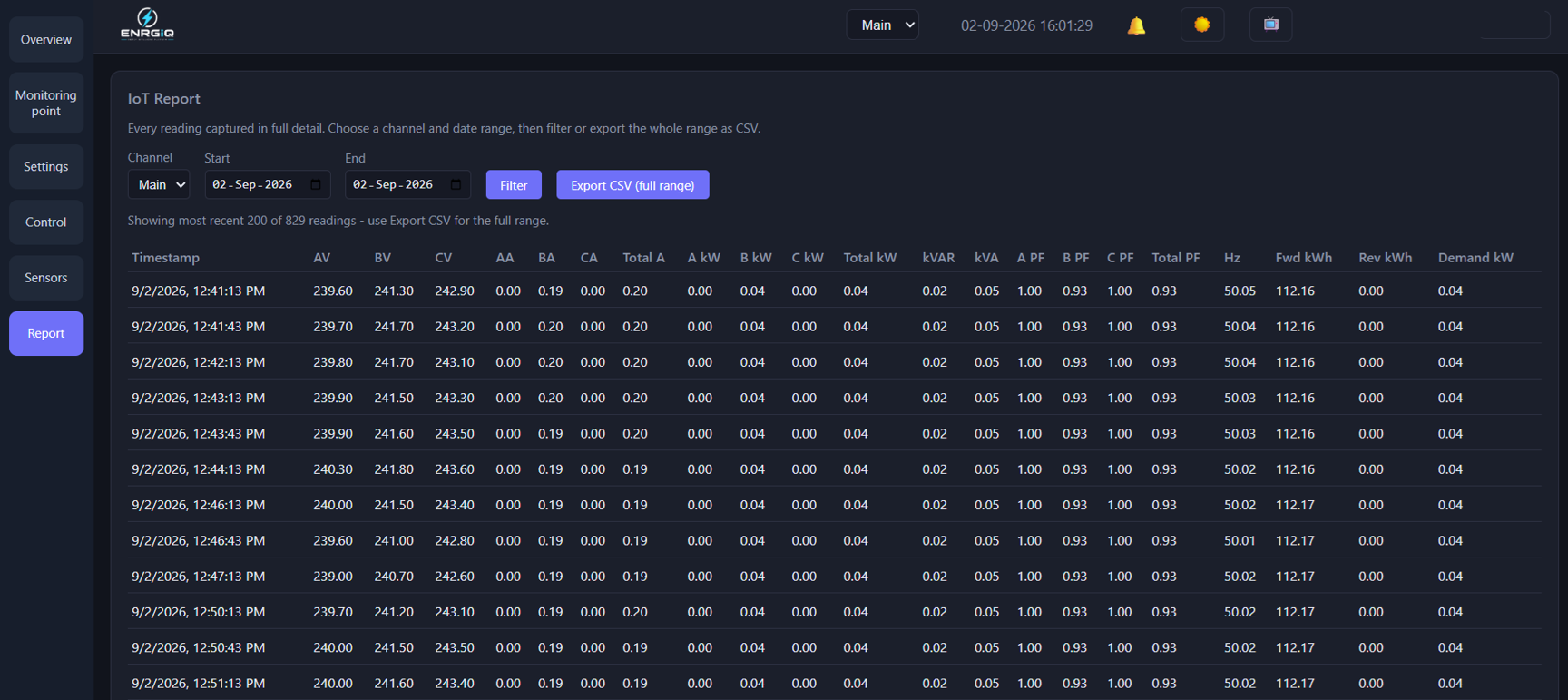Click the blank box at top right header

[x=1515, y=25]
